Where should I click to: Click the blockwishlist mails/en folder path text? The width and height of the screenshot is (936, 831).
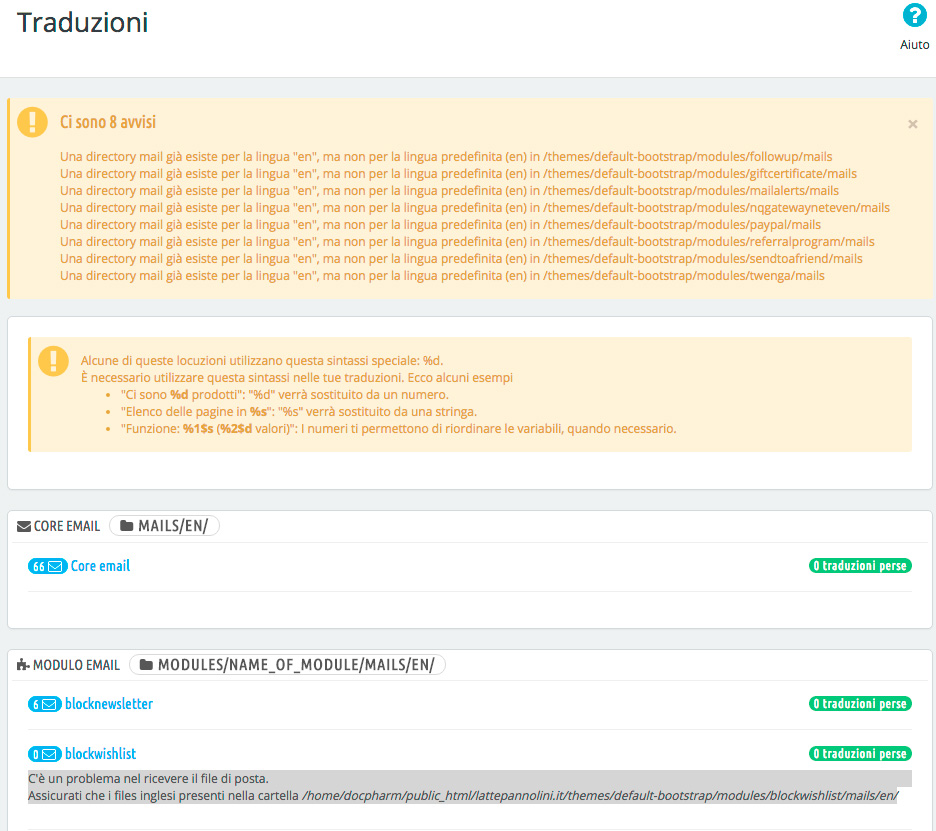600,796
